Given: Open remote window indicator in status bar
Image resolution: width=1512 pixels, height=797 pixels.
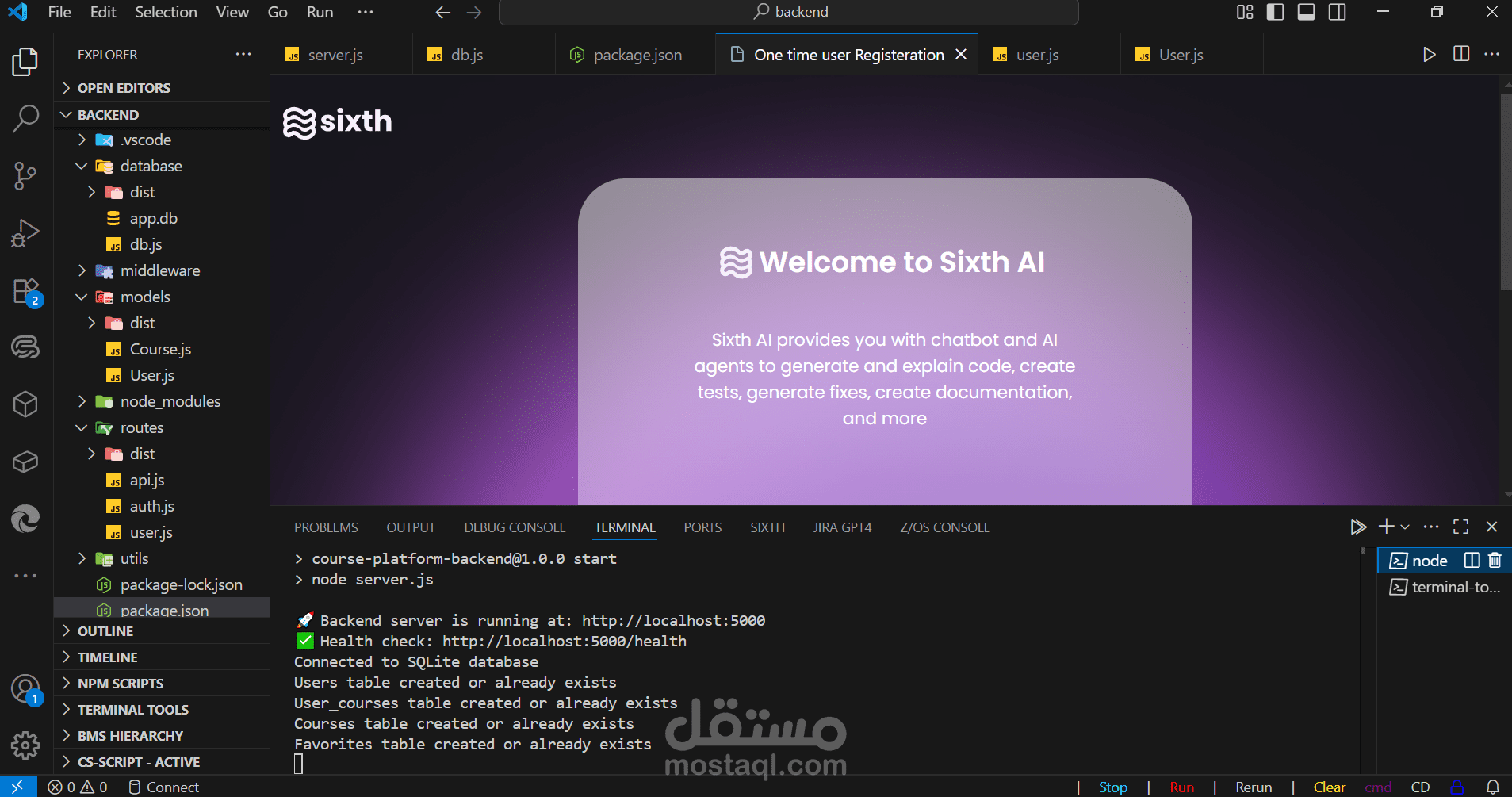Looking at the screenshot, I should [17, 787].
